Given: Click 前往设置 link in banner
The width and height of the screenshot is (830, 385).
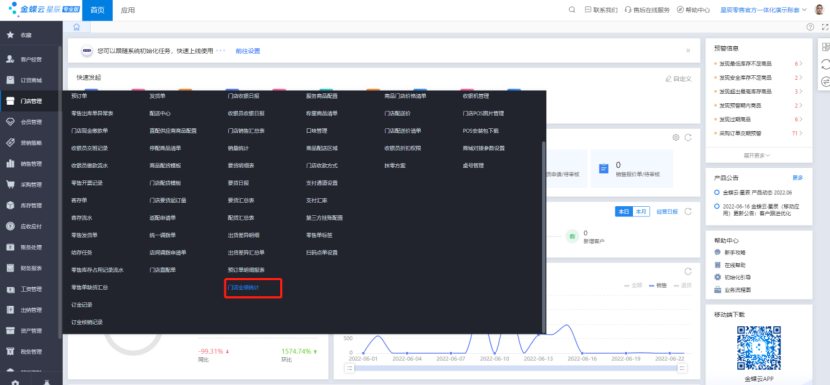Looking at the screenshot, I should tap(248, 51).
